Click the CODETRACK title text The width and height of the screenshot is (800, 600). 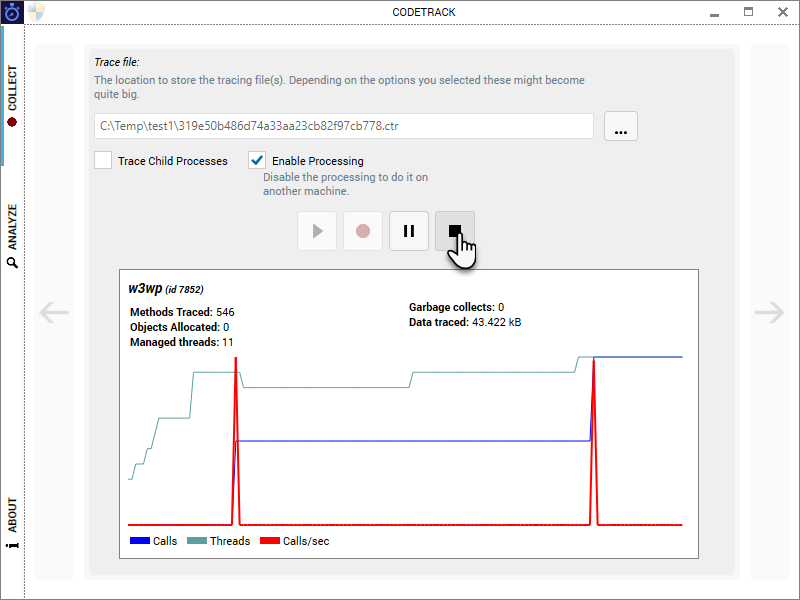point(424,12)
